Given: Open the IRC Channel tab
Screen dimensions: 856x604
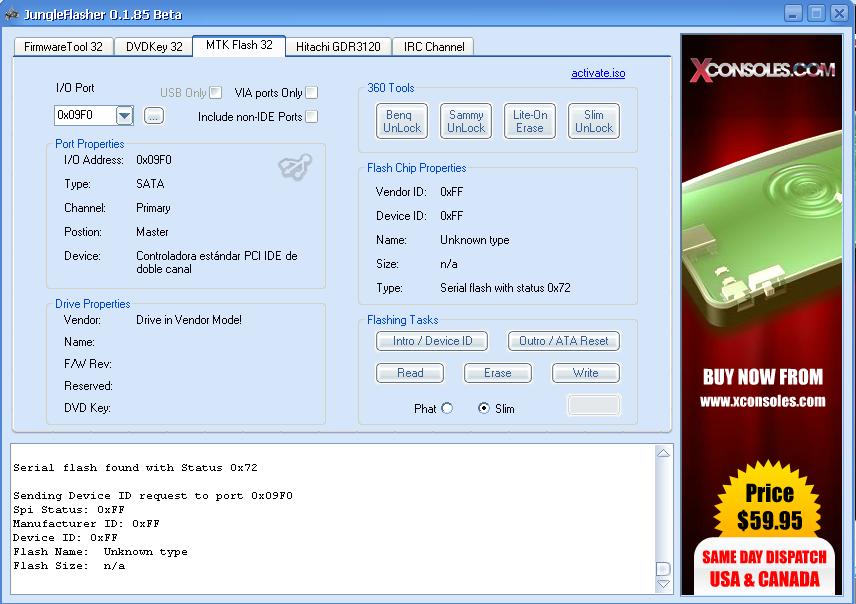Looking at the screenshot, I should tap(432, 47).
